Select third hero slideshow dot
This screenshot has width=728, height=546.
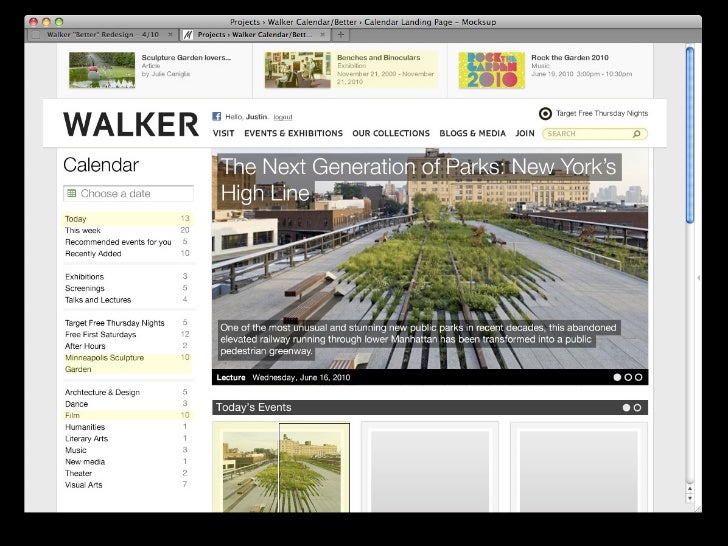coord(639,377)
